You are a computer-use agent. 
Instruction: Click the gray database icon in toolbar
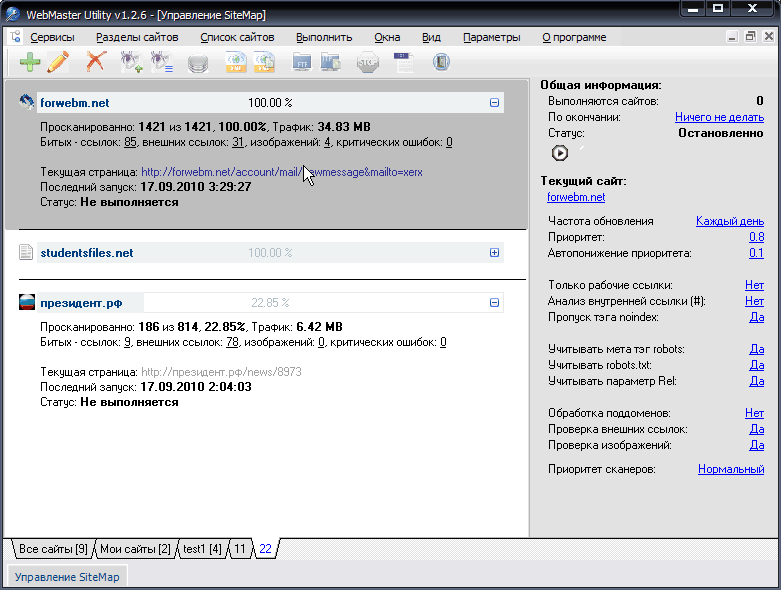pyautogui.click(x=198, y=63)
